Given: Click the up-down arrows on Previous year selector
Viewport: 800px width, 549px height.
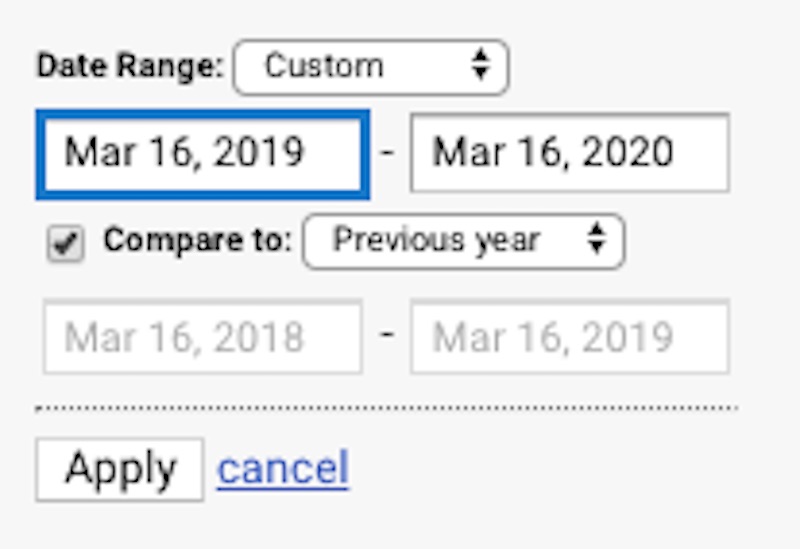Looking at the screenshot, I should [x=597, y=241].
